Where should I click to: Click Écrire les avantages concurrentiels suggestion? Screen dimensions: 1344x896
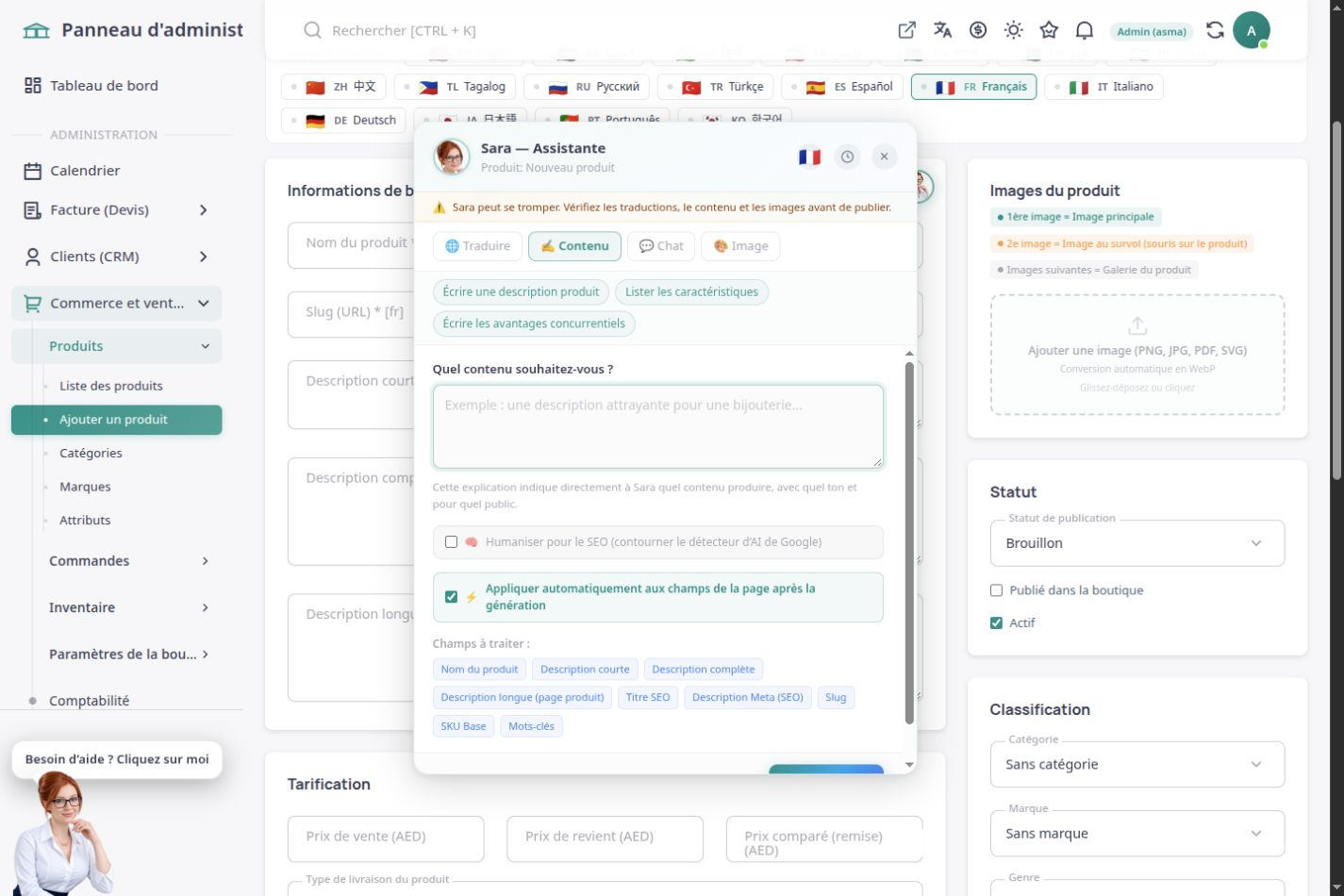coord(534,324)
